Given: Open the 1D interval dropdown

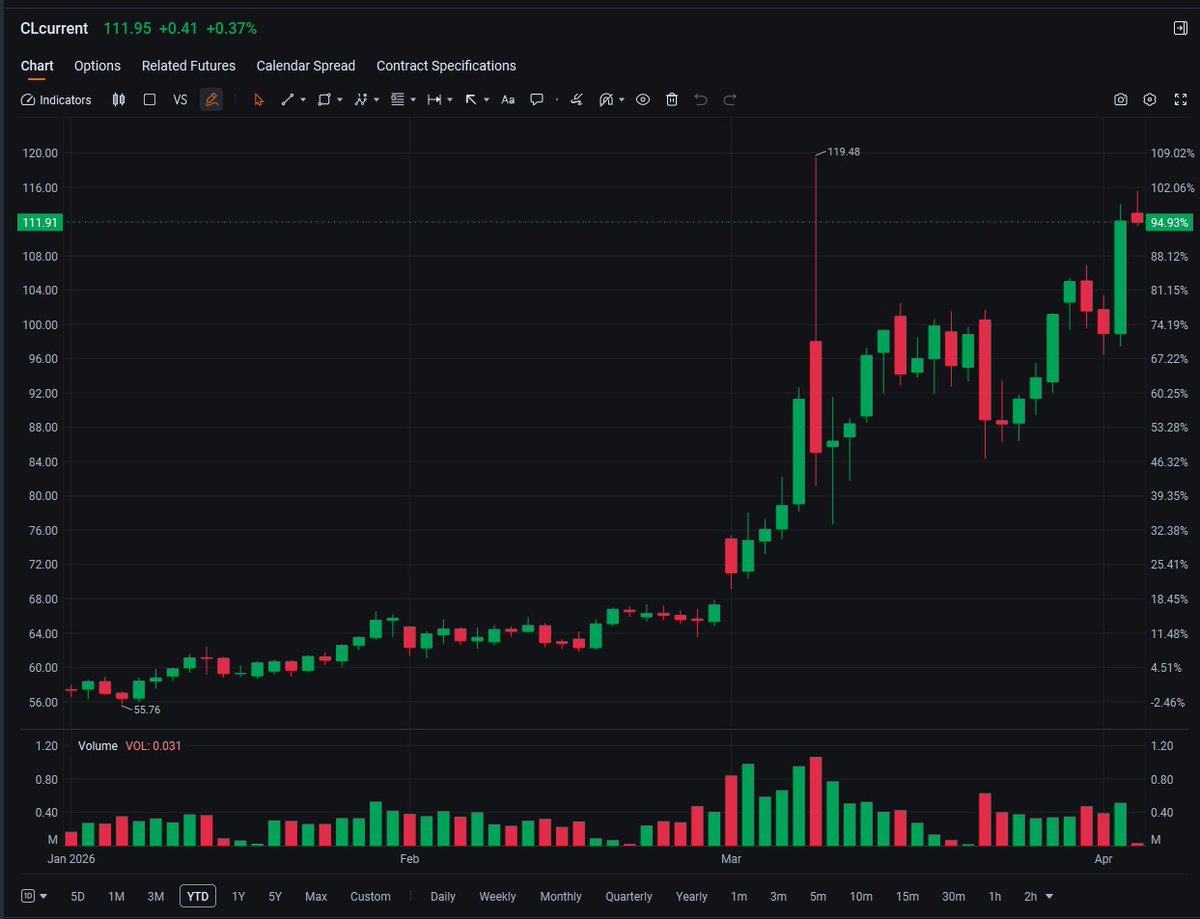Looking at the screenshot, I should pyautogui.click(x=35, y=896).
